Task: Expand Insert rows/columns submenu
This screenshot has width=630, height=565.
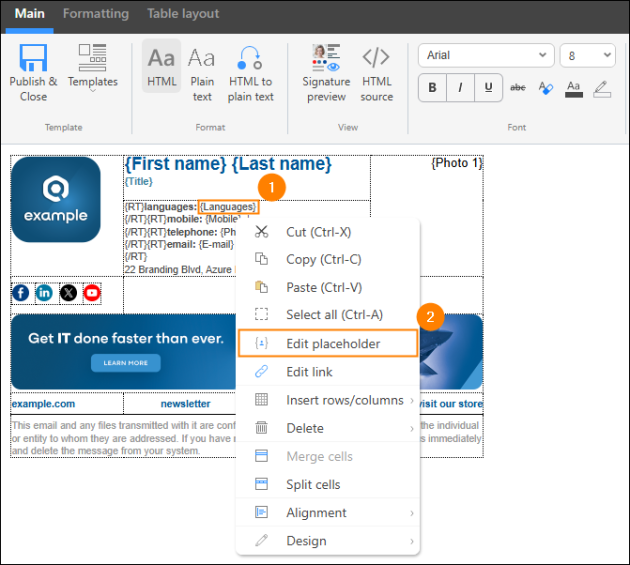Action: click(328, 400)
